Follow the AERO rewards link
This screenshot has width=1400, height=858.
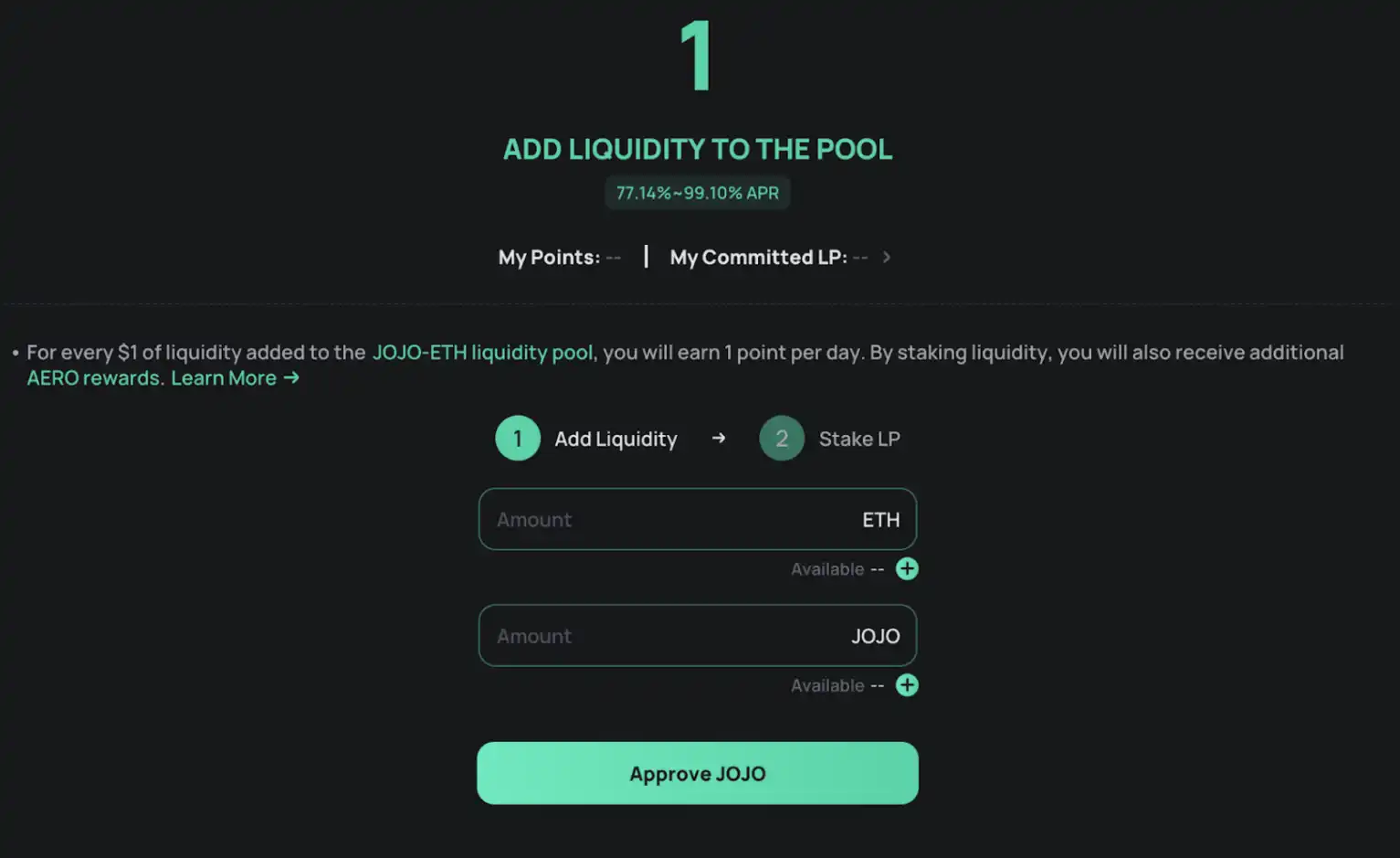coord(95,377)
